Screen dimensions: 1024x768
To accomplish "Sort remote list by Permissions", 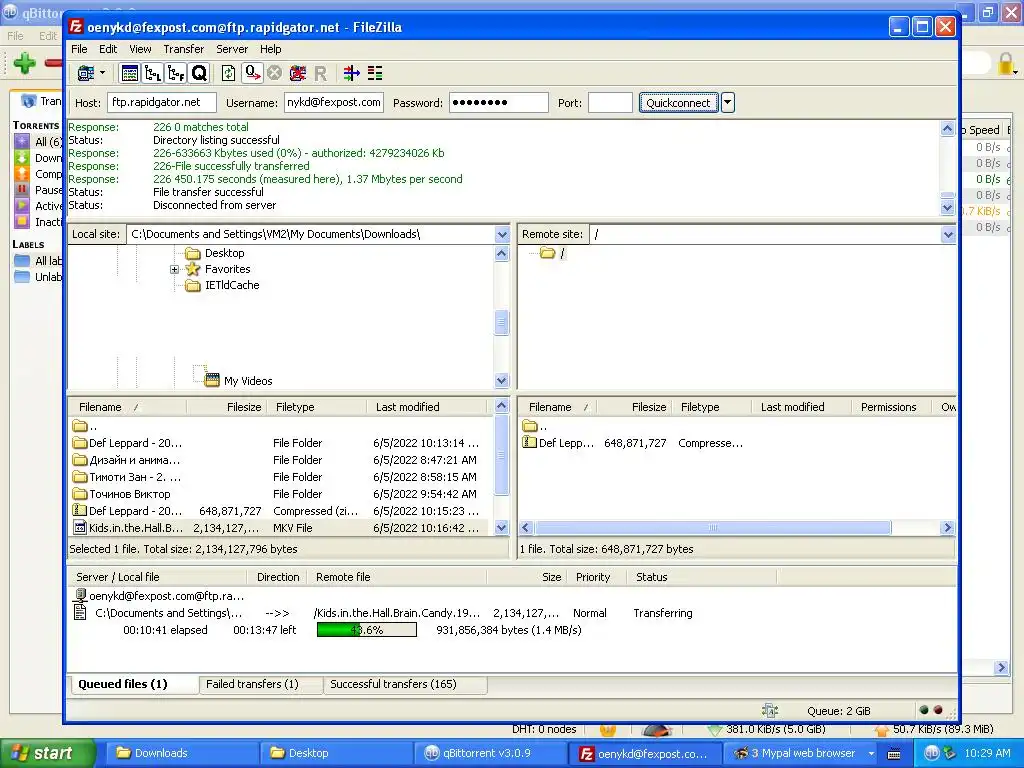I will (x=889, y=407).
